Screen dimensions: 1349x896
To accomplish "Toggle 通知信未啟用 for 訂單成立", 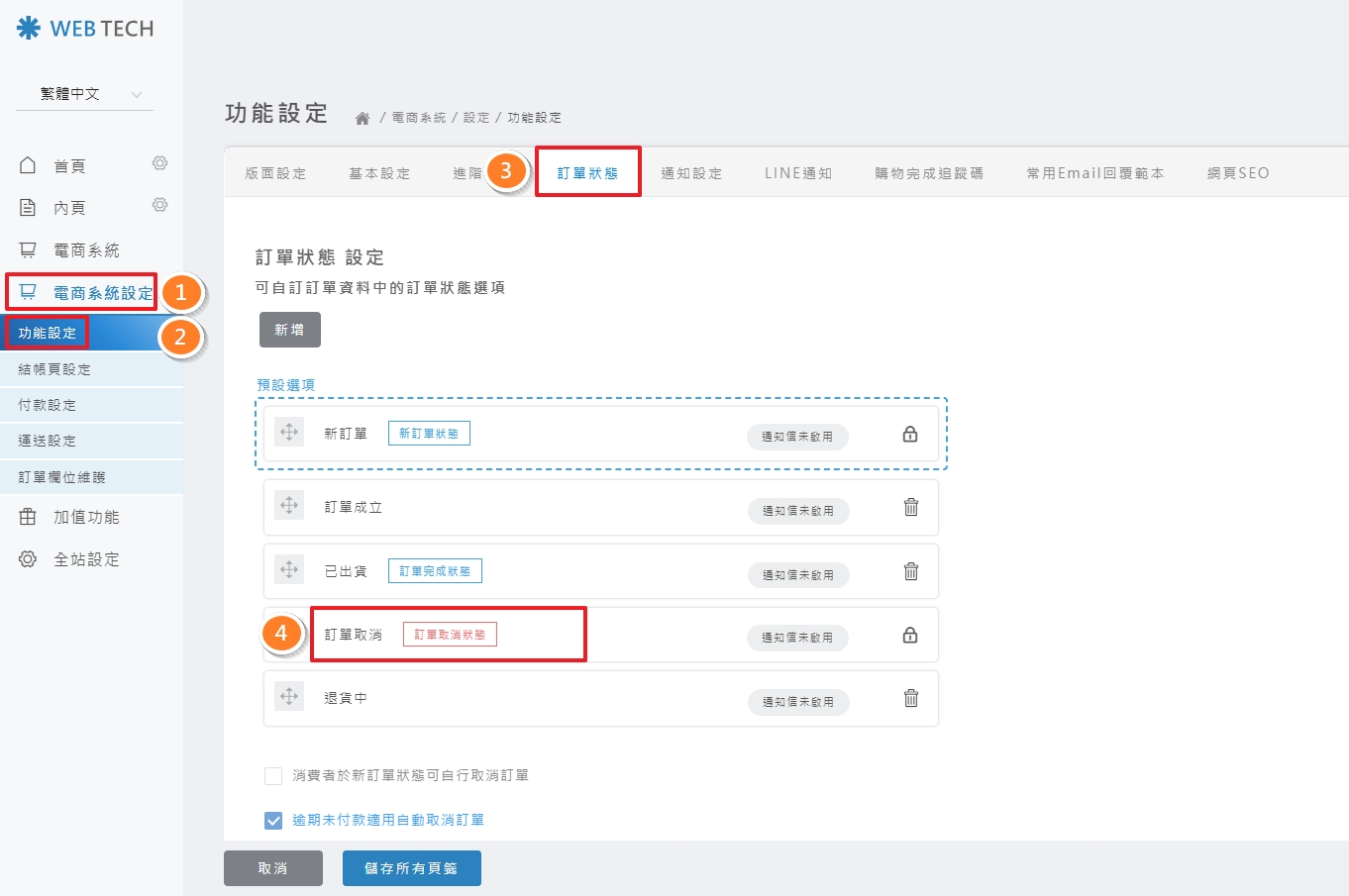I will coord(797,511).
